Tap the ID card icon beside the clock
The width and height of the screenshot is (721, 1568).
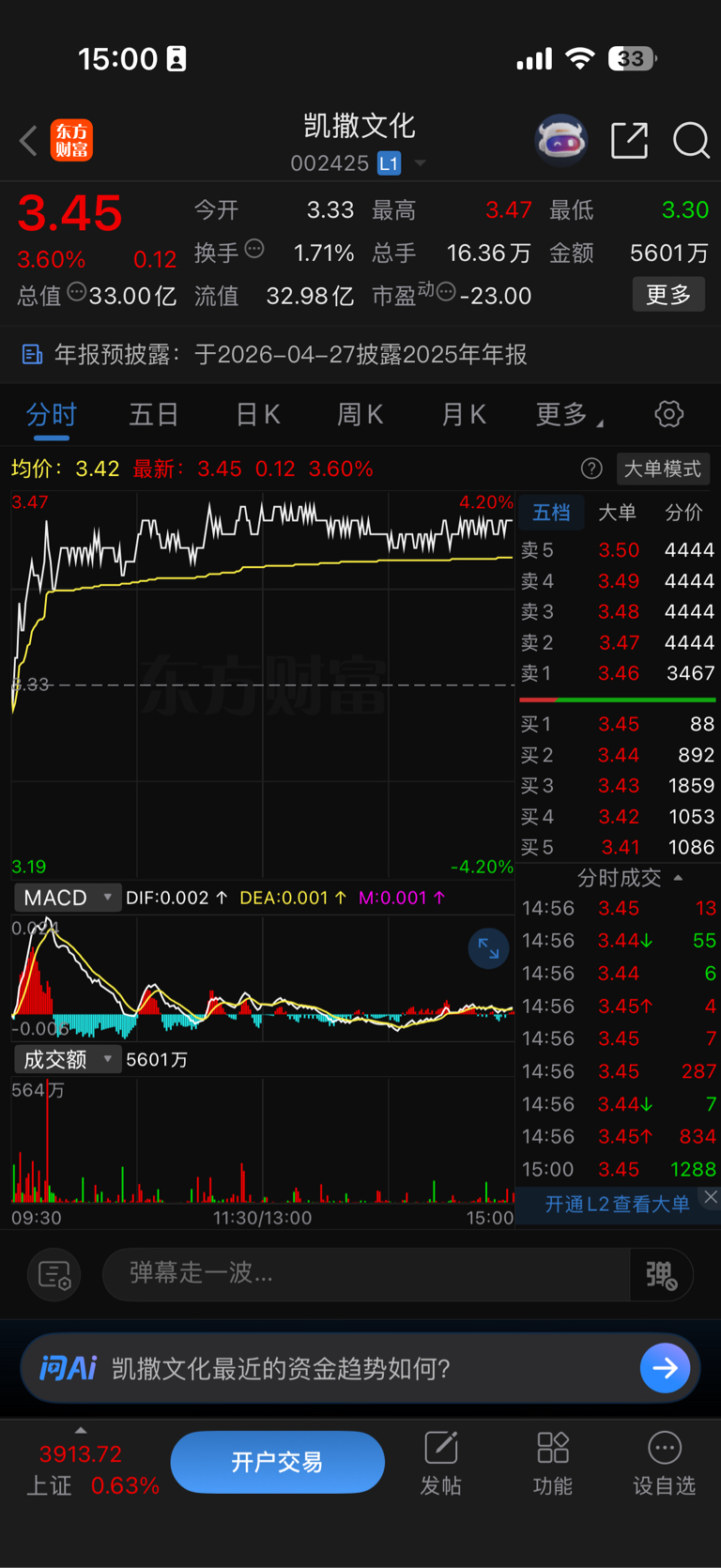coord(176,59)
